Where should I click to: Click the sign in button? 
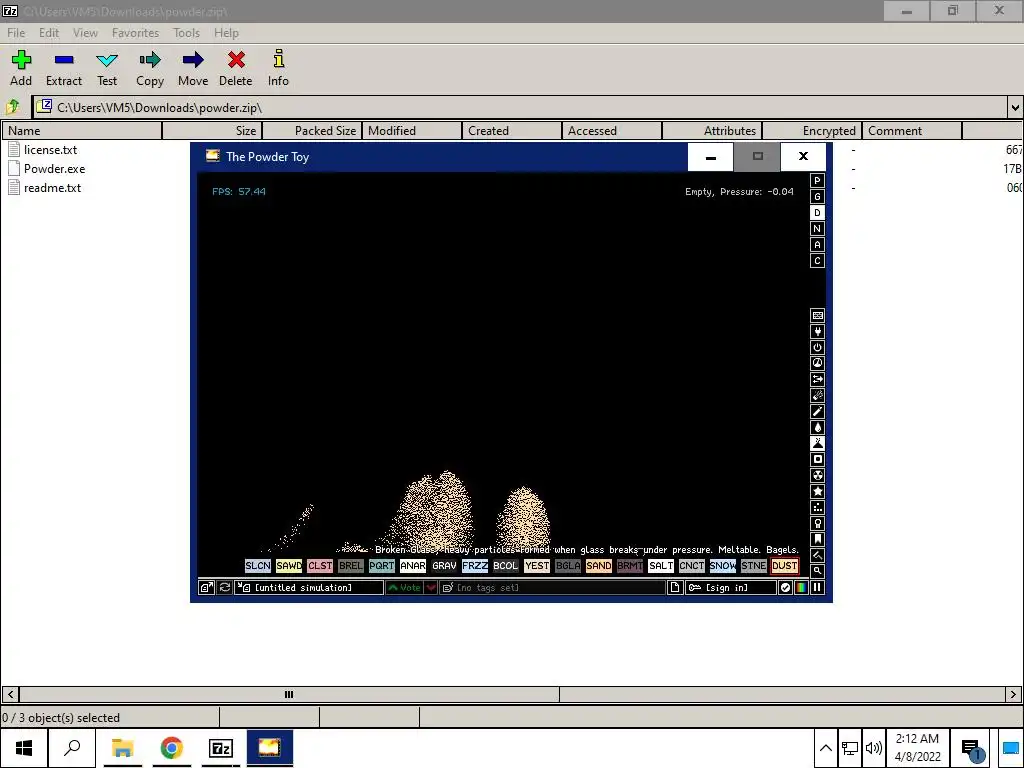click(730, 588)
